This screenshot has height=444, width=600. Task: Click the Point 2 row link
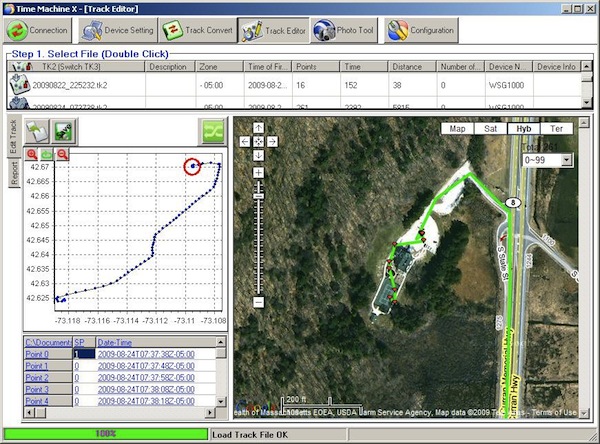[x=37, y=378]
